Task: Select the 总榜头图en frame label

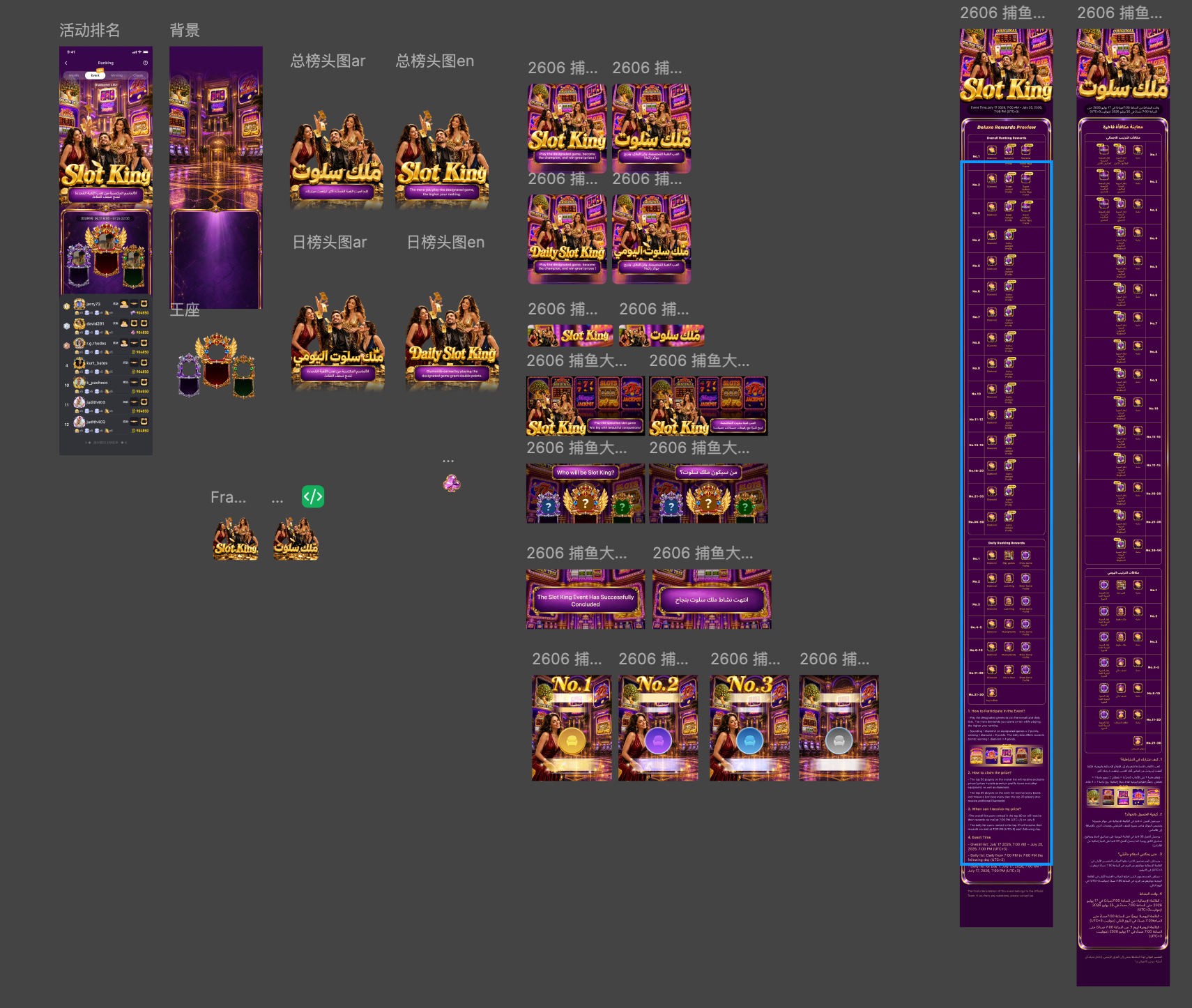Action: [435, 61]
